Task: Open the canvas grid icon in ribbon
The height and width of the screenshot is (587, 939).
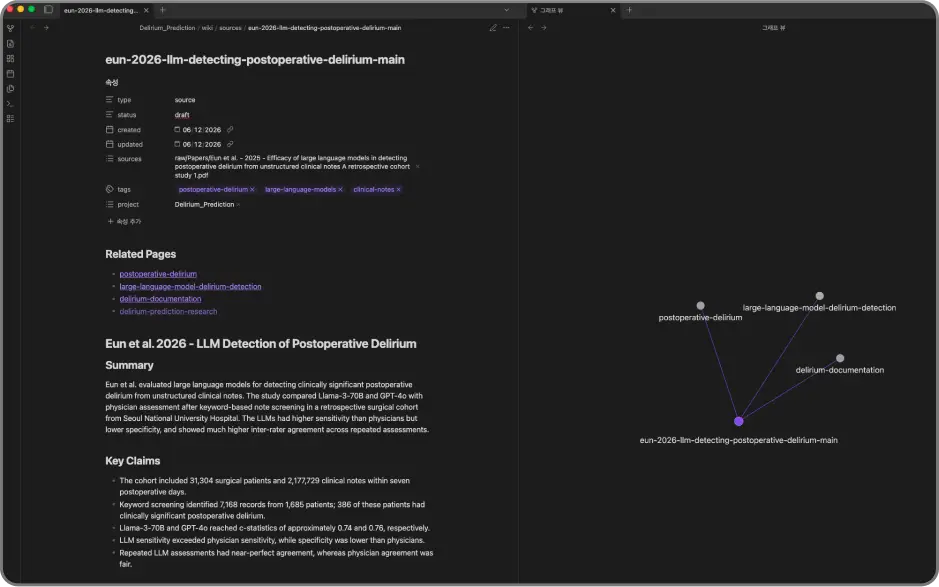Action: click(x=10, y=59)
